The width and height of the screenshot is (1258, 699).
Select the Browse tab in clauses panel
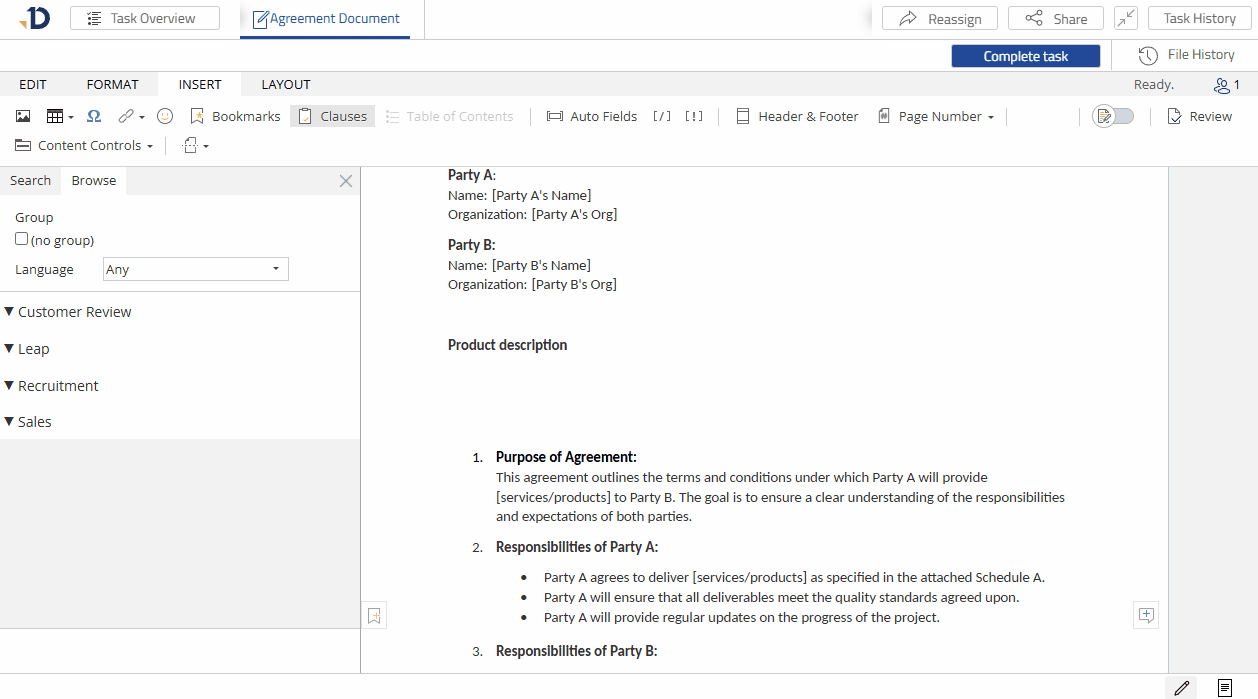[94, 181]
